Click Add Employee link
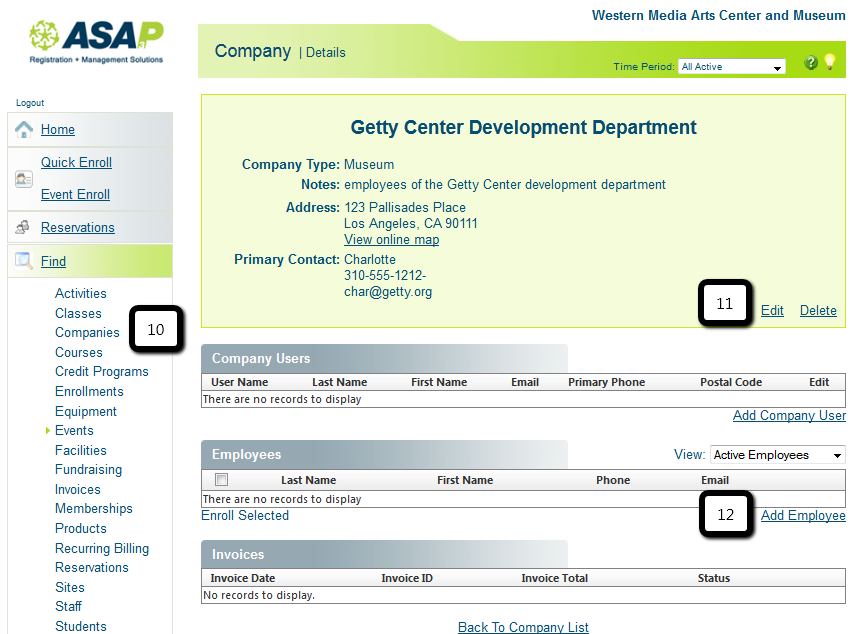 (803, 515)
